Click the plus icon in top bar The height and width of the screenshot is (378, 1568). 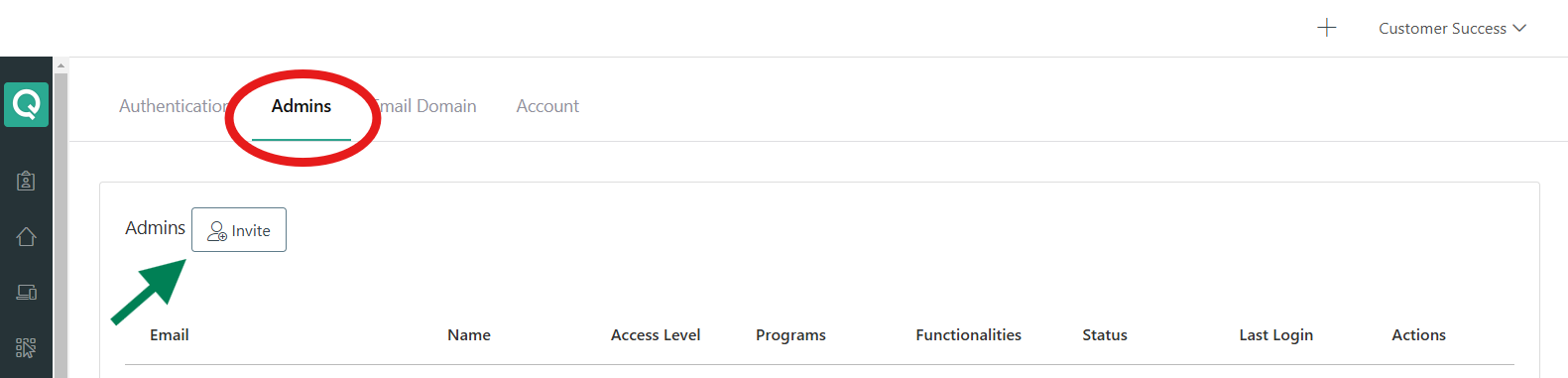pyautogui.click(x=1326, y=28)
